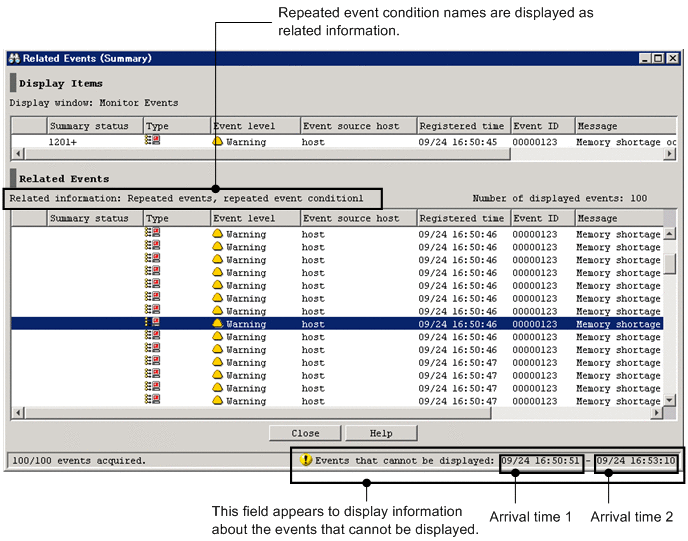This screenshot has width=688, height=541.
Task: Click the Arrival time 1 field 09/24 16:50:51
Action: pyautogui.click(x=540, y=460)
